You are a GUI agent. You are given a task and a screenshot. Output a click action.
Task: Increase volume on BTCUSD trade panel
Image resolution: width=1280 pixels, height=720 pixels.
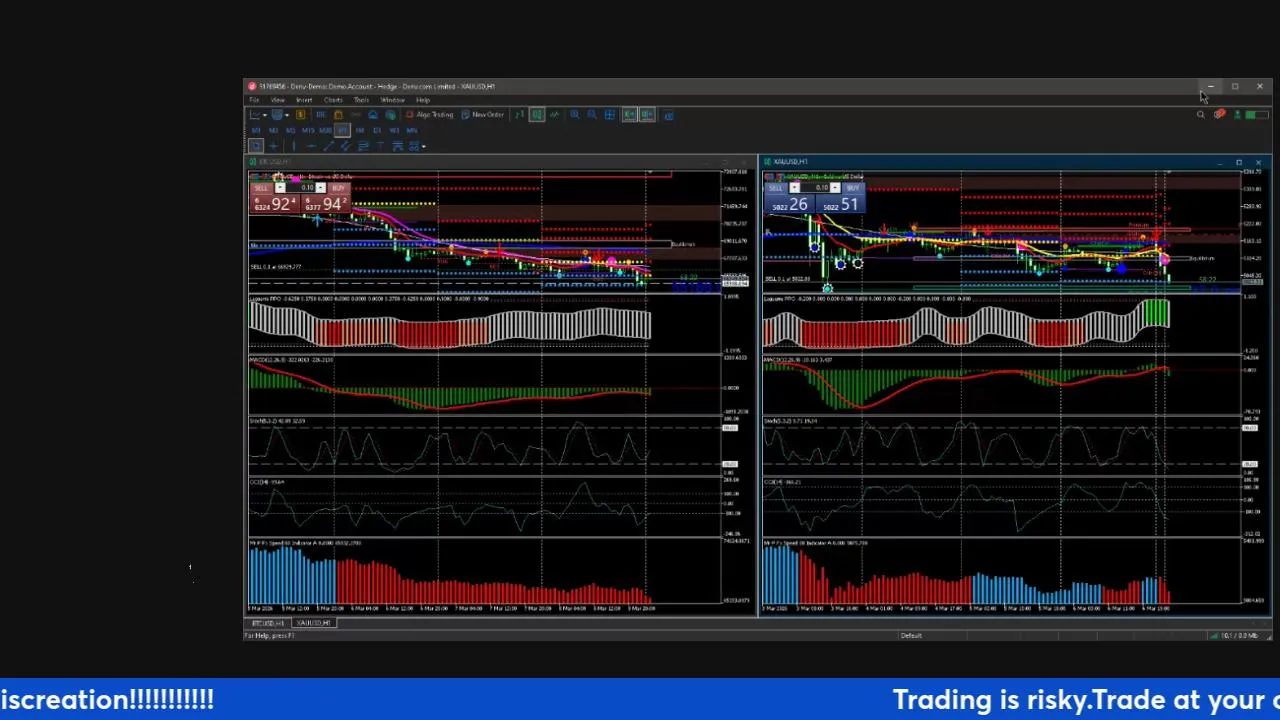coord(321,188)
